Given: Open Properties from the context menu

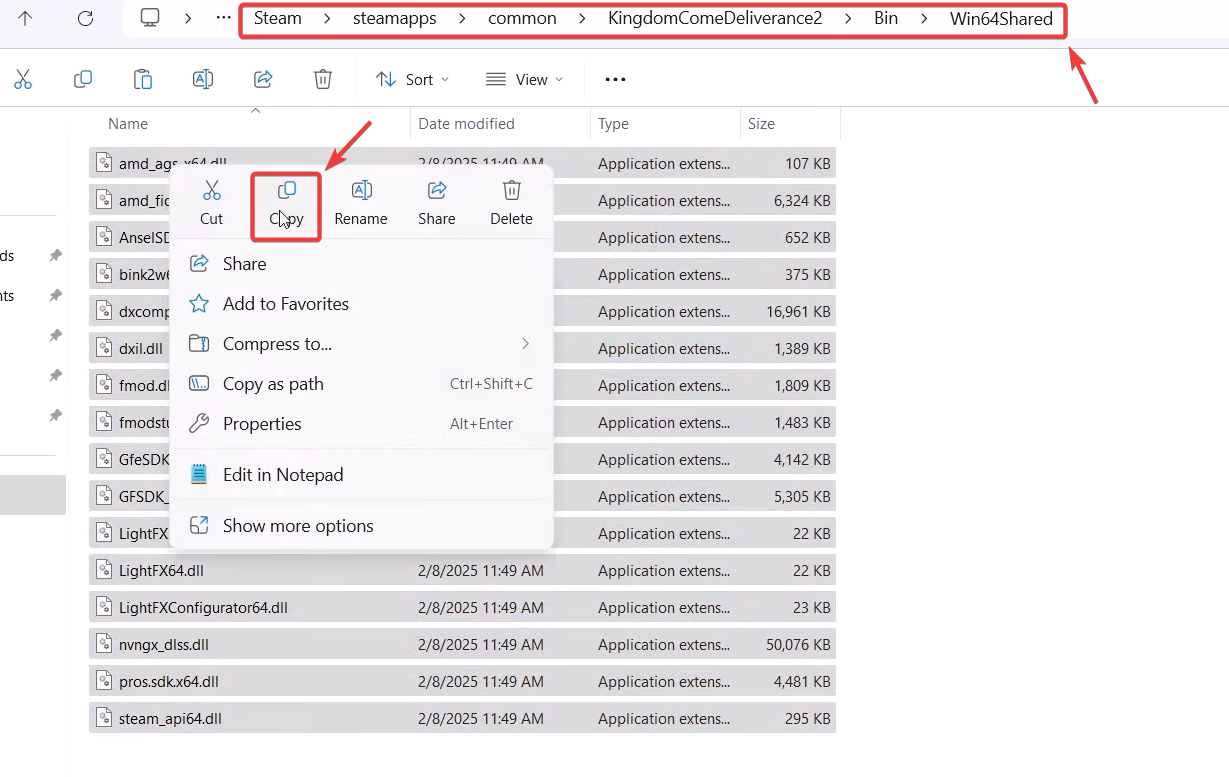Looking at the screenshot, I should 262,424.
